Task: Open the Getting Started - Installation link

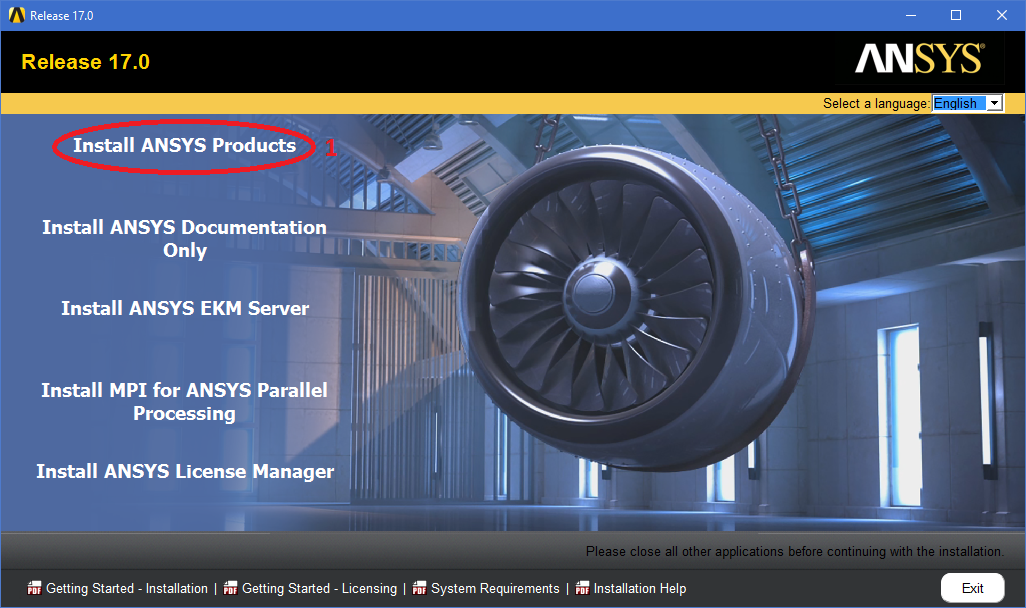Action: coord(127,588)
